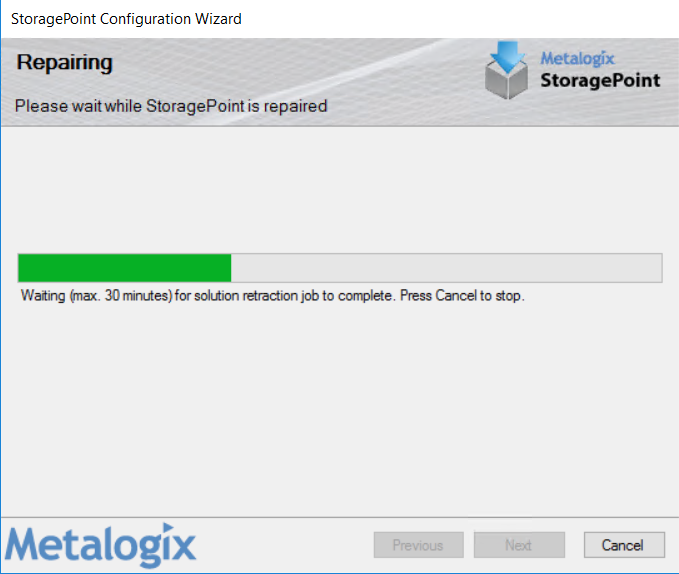Click the disabled Previous button
Viewport: 679px width, 574px height.
(x=418, y=545)
